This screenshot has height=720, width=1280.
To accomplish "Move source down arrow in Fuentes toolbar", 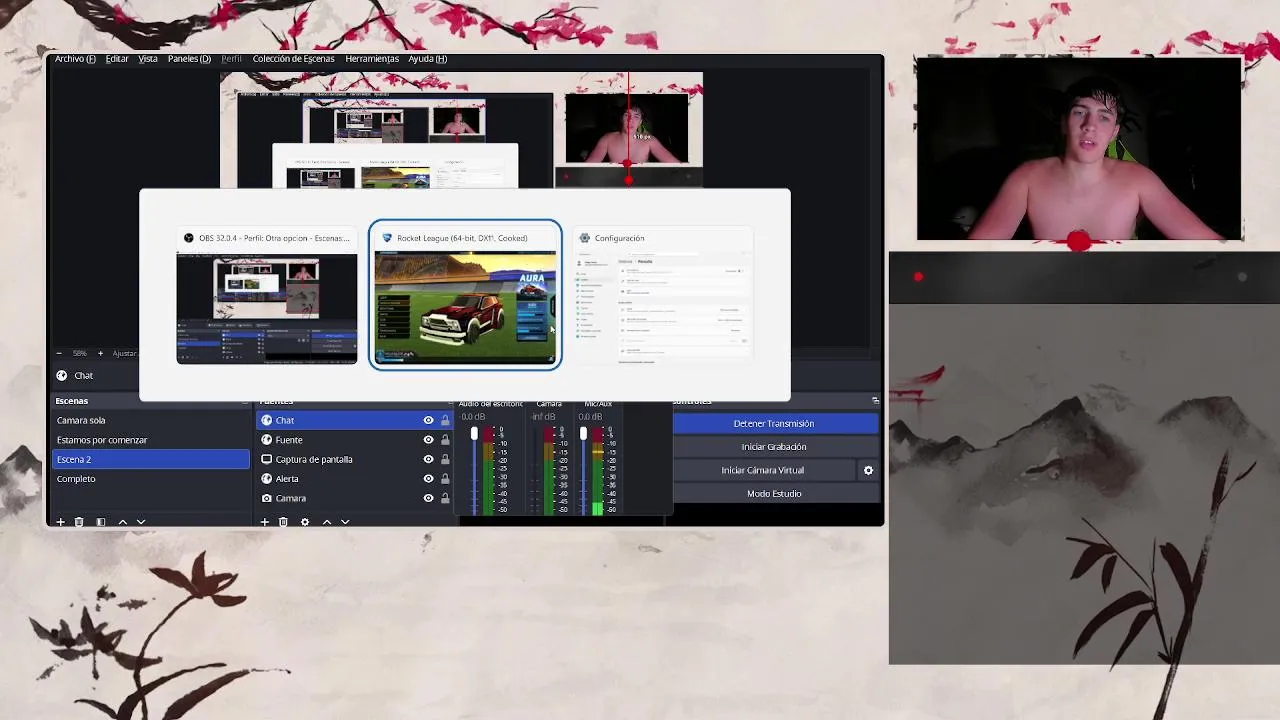I will (x=345, y=522).
